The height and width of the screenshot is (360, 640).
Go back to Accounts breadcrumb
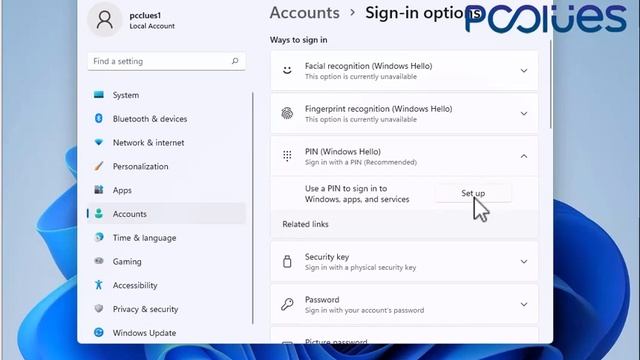pyautogui.click(x=304, y=13)
